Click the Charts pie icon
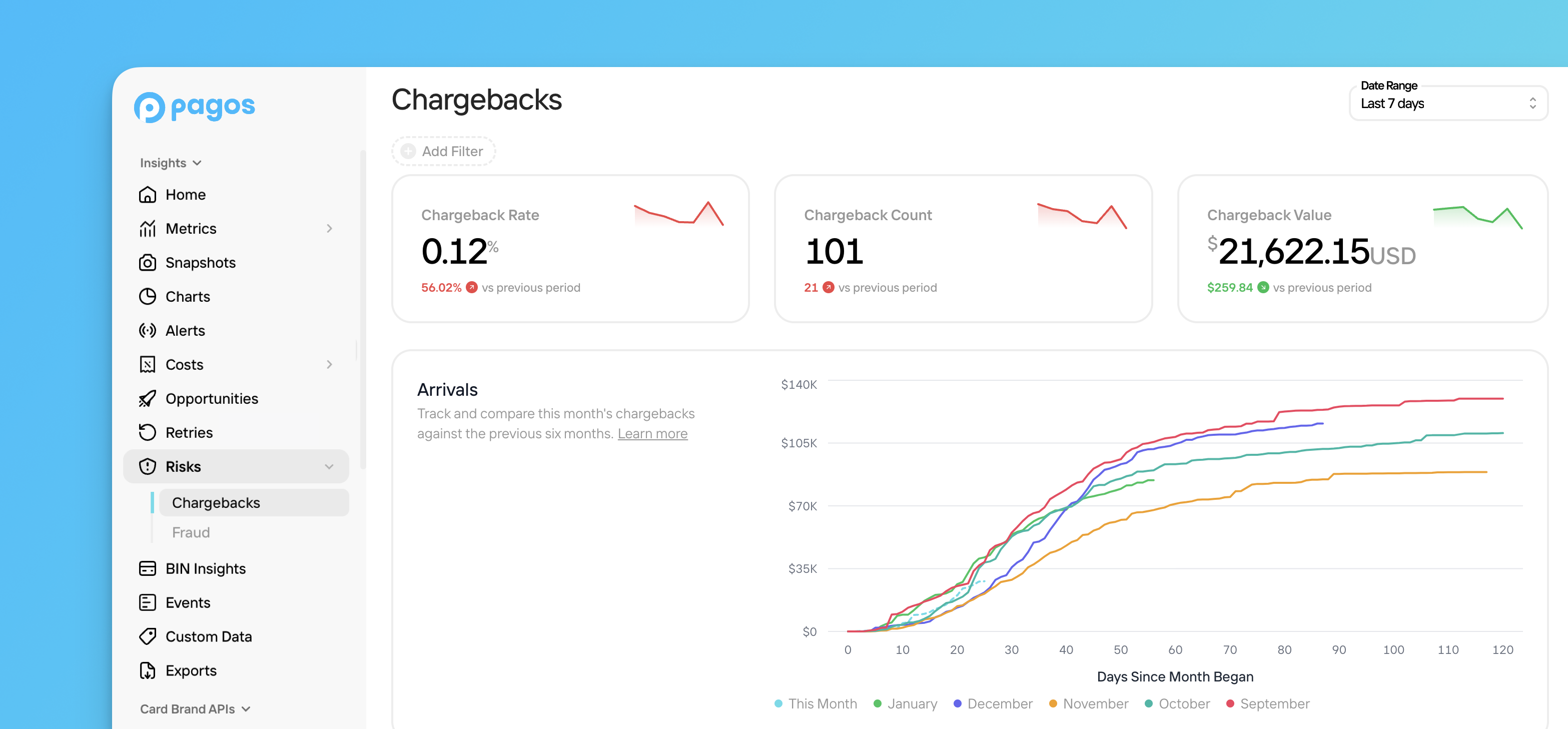This screenshot has height=729, width=1568. click(147, 297)
